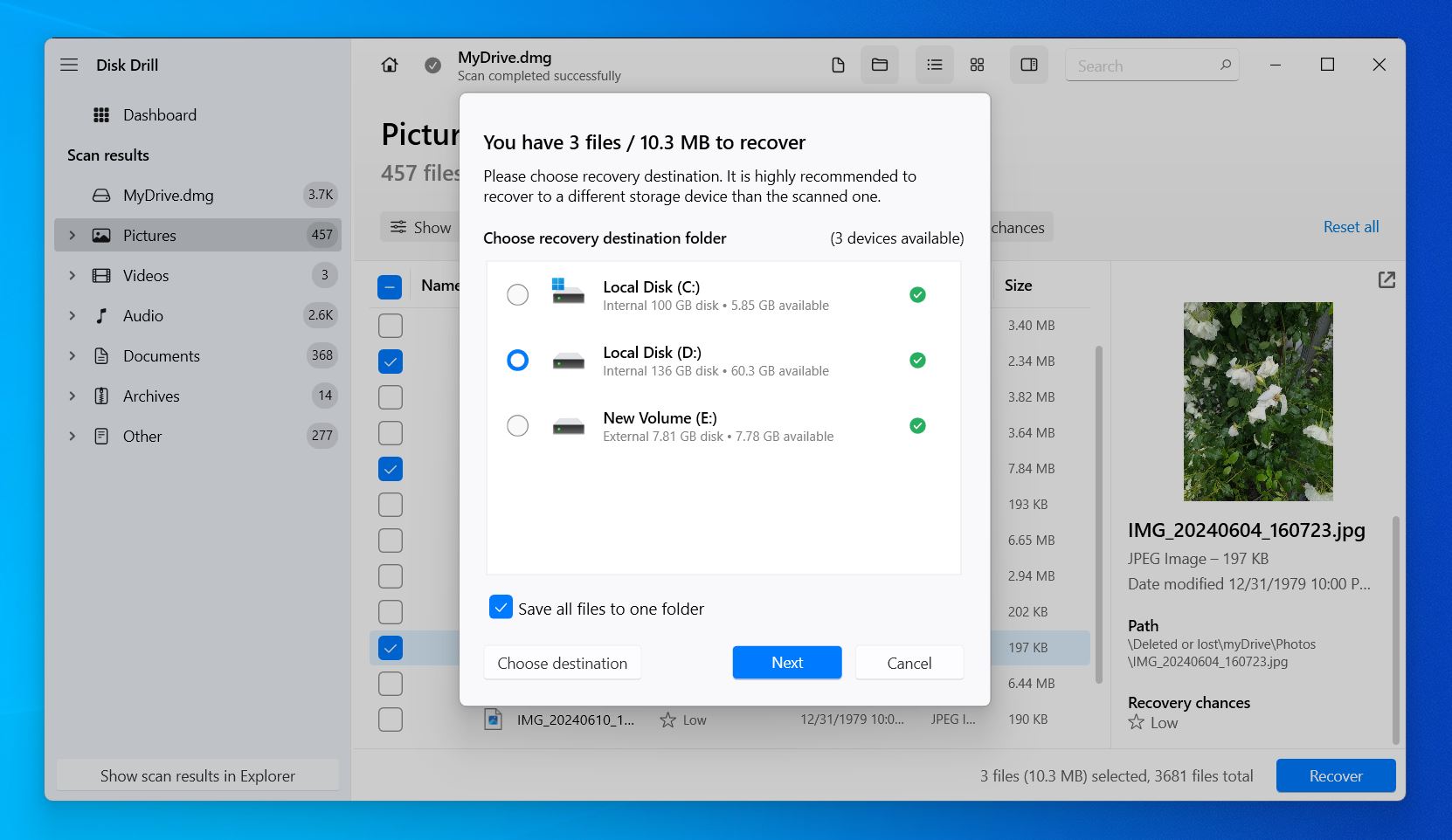Click the Local Disk (D:) label text

(x=652, y=353)
